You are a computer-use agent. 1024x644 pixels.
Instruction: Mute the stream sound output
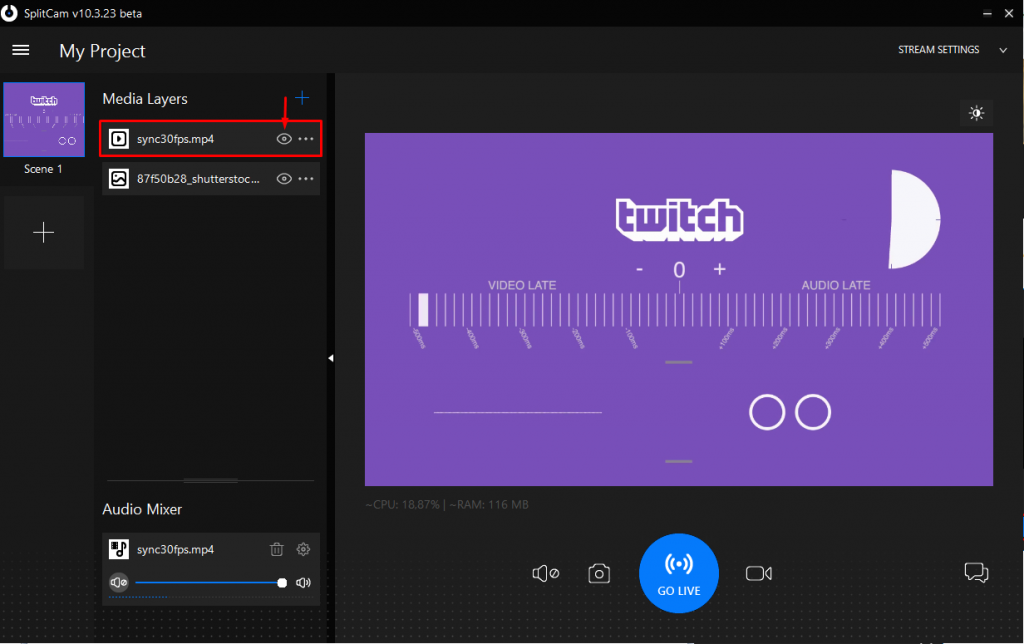tap(545, 573)
